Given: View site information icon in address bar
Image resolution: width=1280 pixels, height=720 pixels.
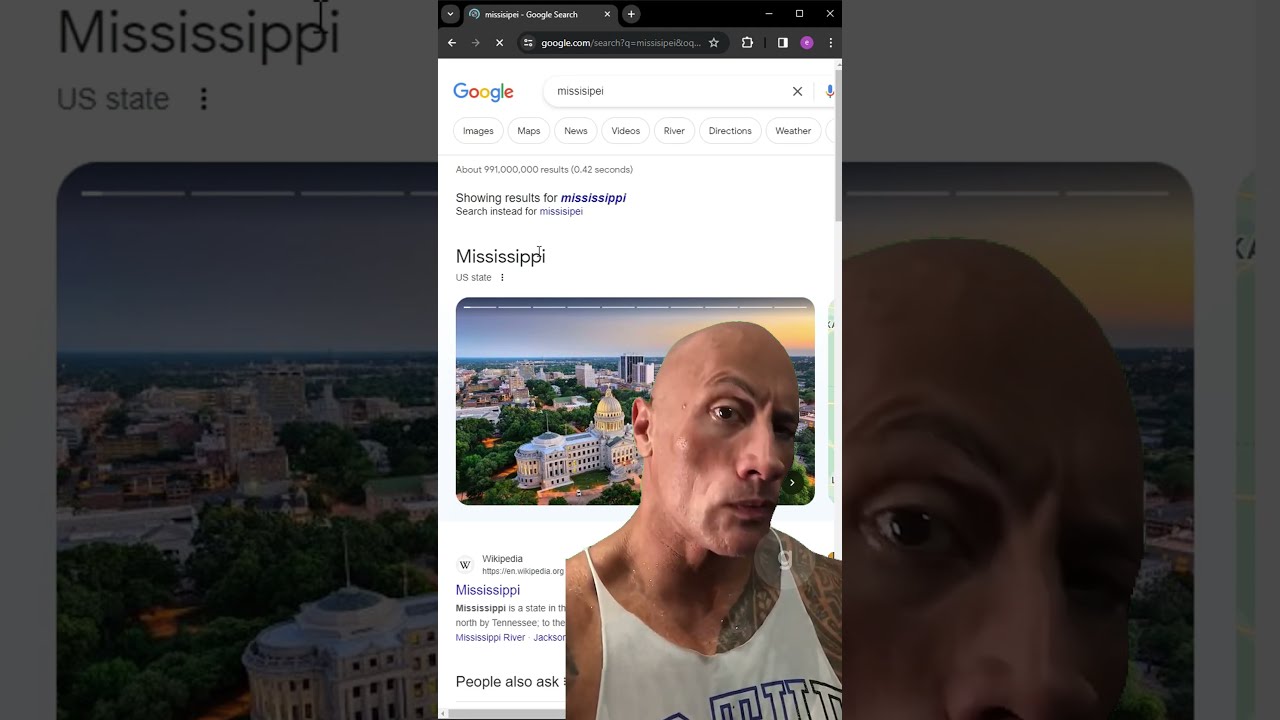Looking at the screenshot, I should click(528, 43).
